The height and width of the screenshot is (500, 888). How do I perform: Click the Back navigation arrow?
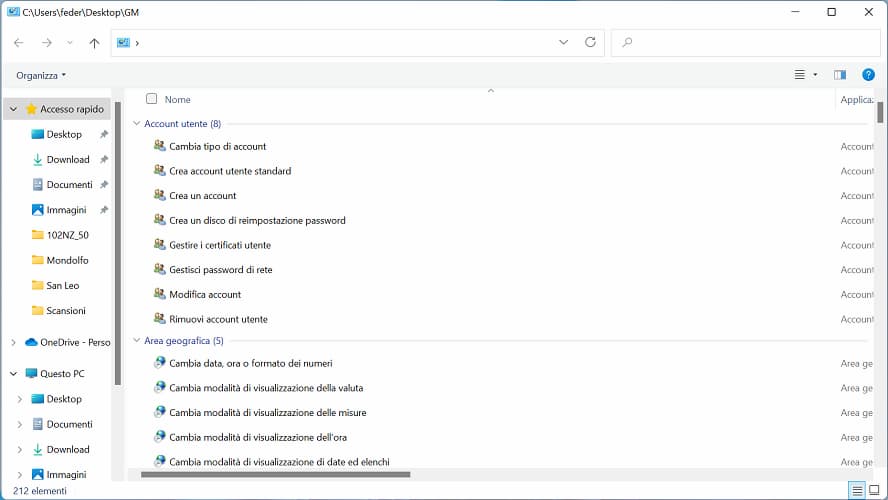pos(19,43)
